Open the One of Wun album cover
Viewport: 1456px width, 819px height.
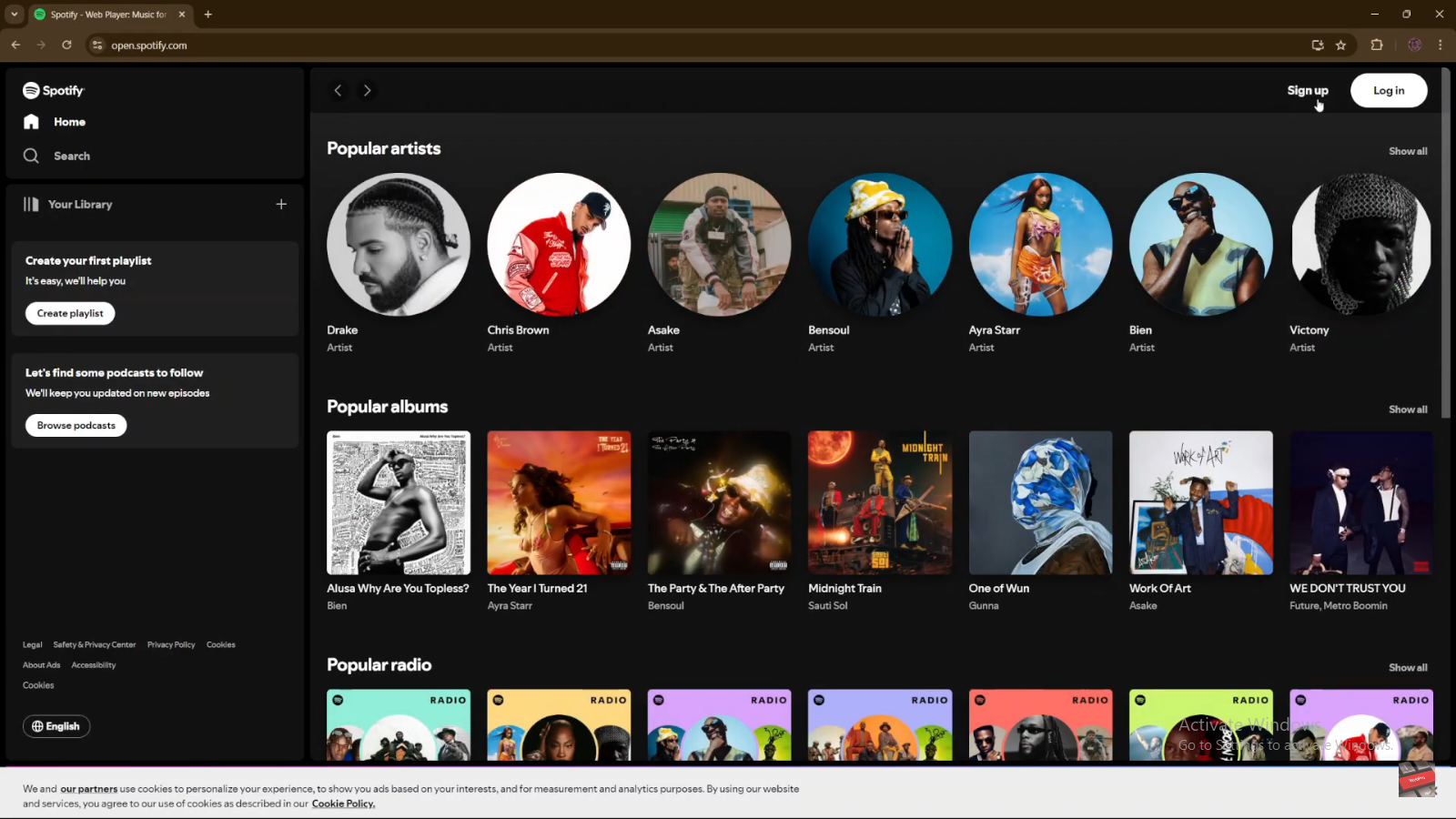1040,502
